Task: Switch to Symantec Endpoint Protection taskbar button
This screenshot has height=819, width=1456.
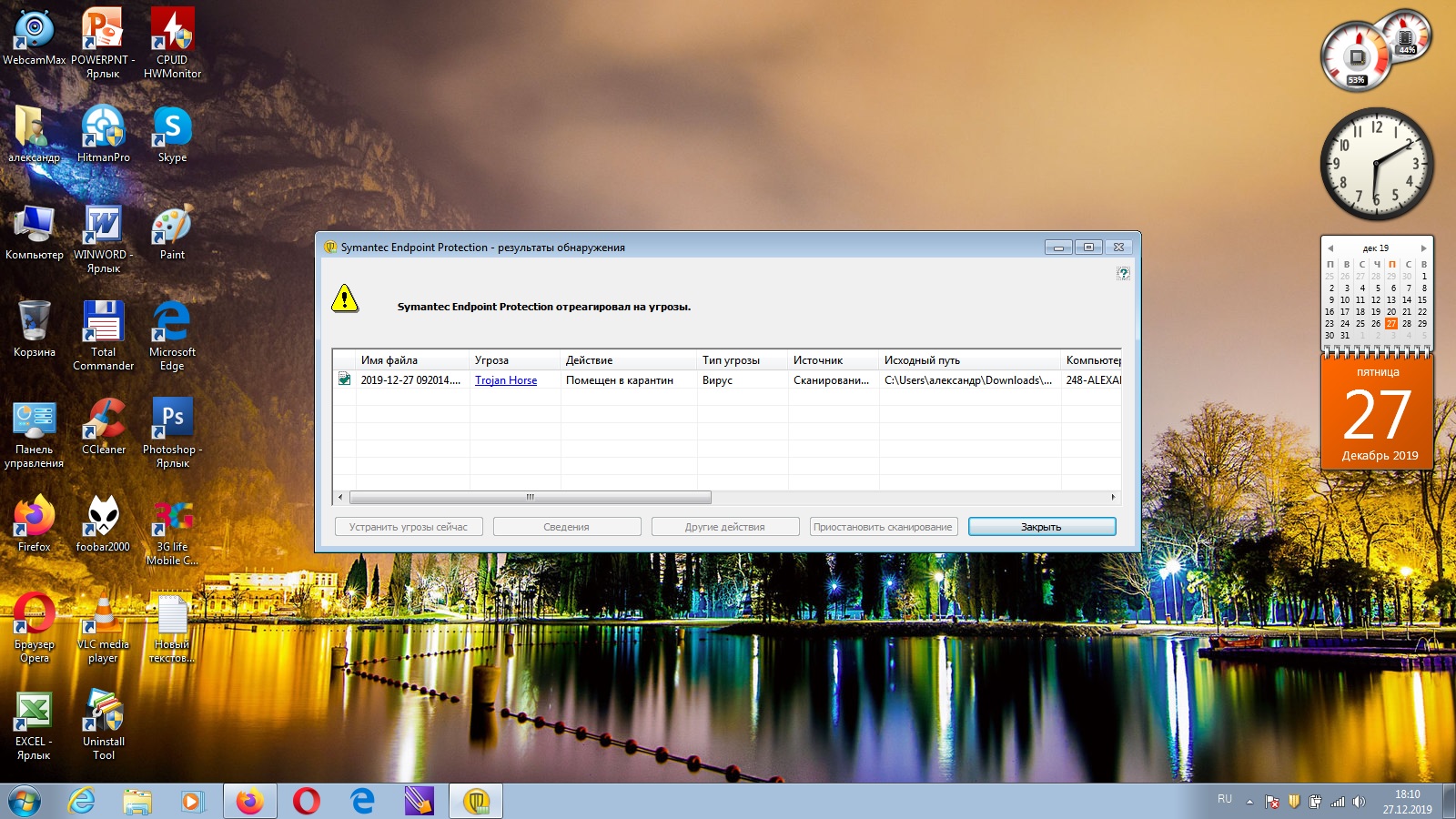Action: [x=476, y=801]
